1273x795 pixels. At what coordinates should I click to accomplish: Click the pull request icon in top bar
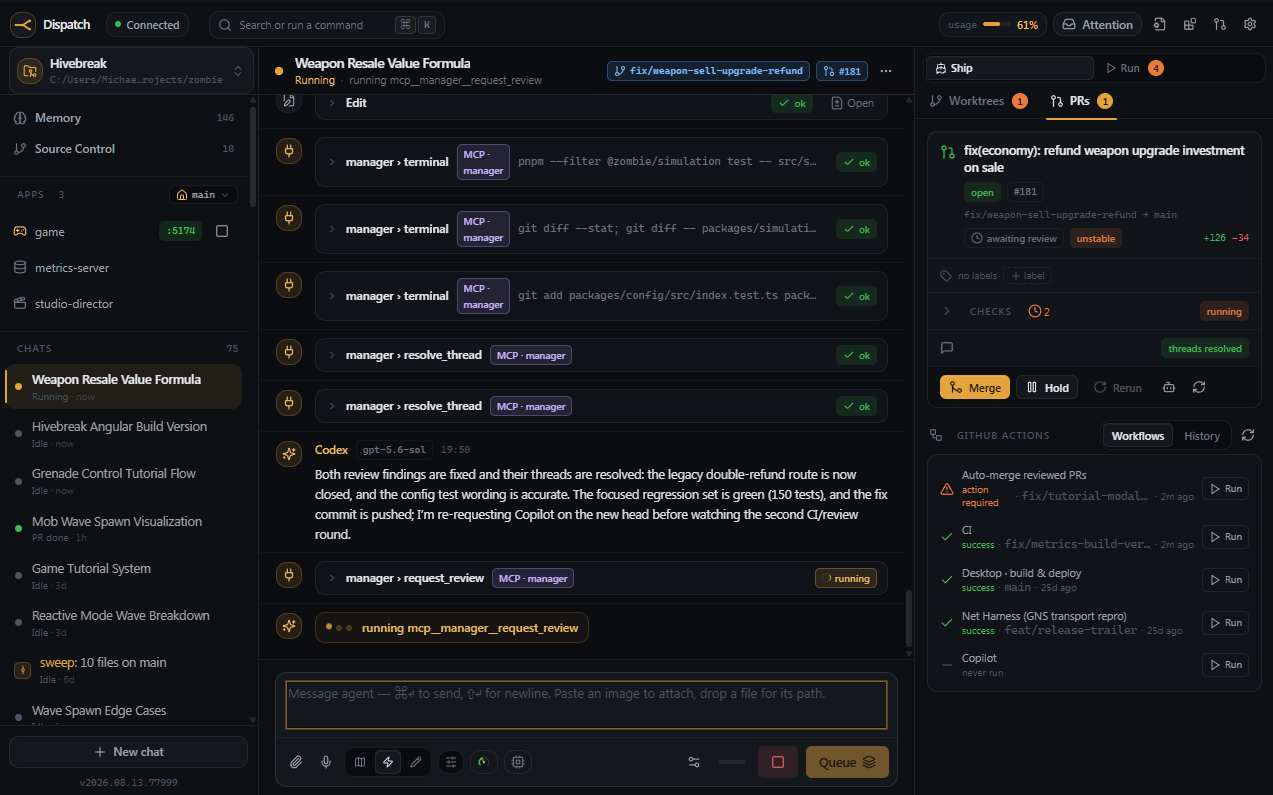[x=1220, y=24]
